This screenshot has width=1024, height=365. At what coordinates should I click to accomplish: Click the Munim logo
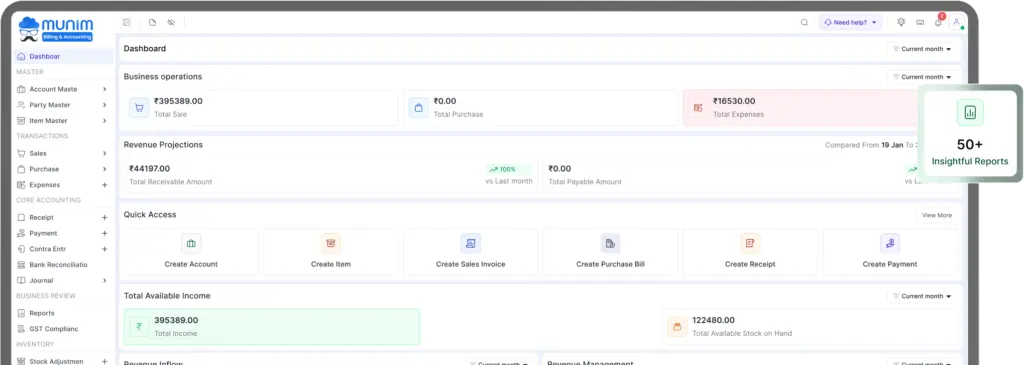tap(56, 29)
